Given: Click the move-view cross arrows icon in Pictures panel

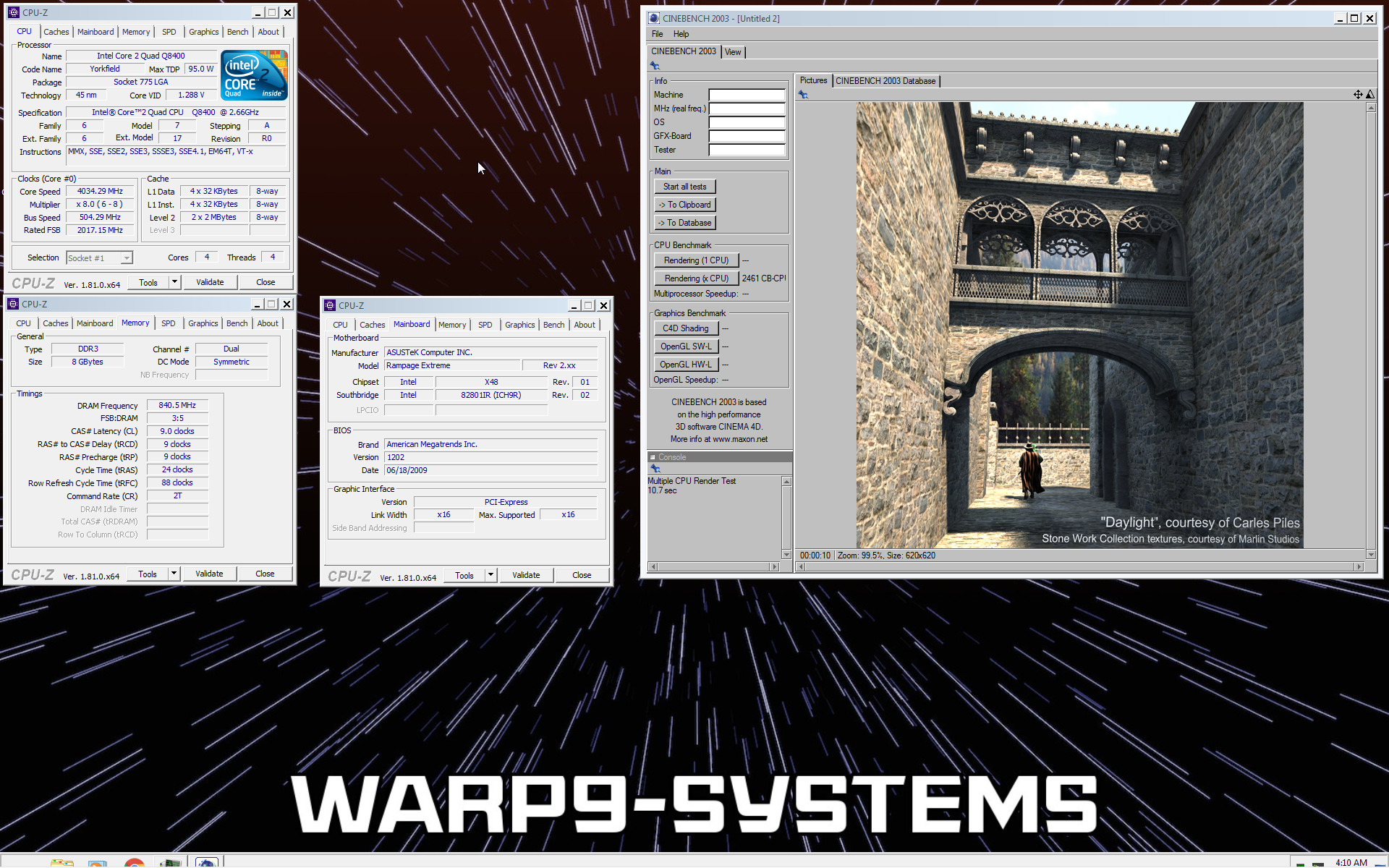Looking at the screenshot, I should [x=1358, y=95].
